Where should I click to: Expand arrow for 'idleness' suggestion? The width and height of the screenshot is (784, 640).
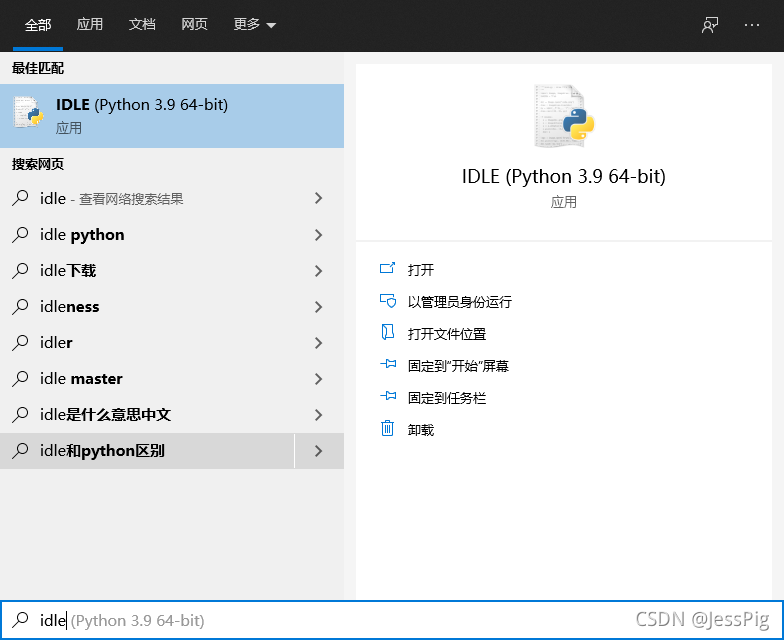point(318,306)
